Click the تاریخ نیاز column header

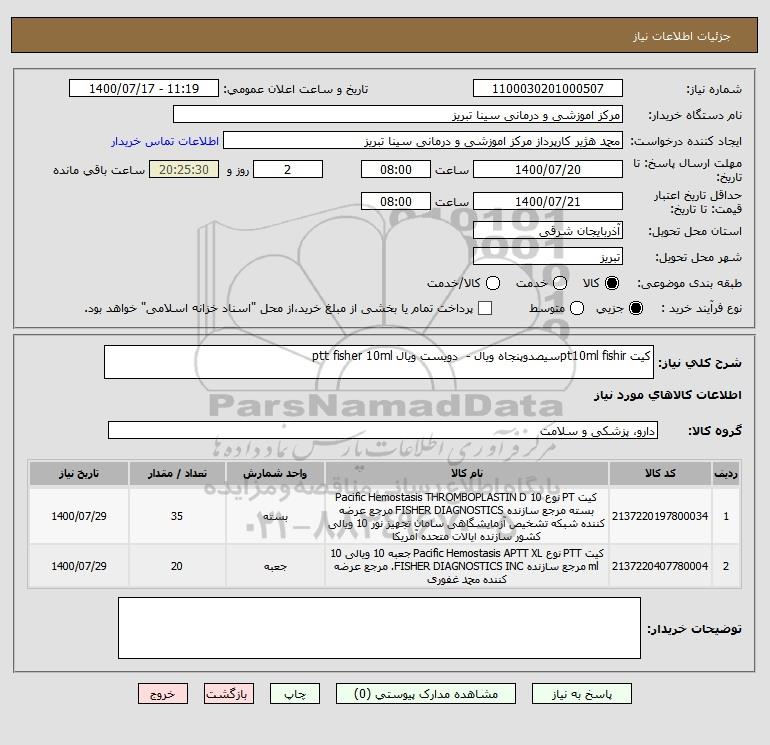79,473
